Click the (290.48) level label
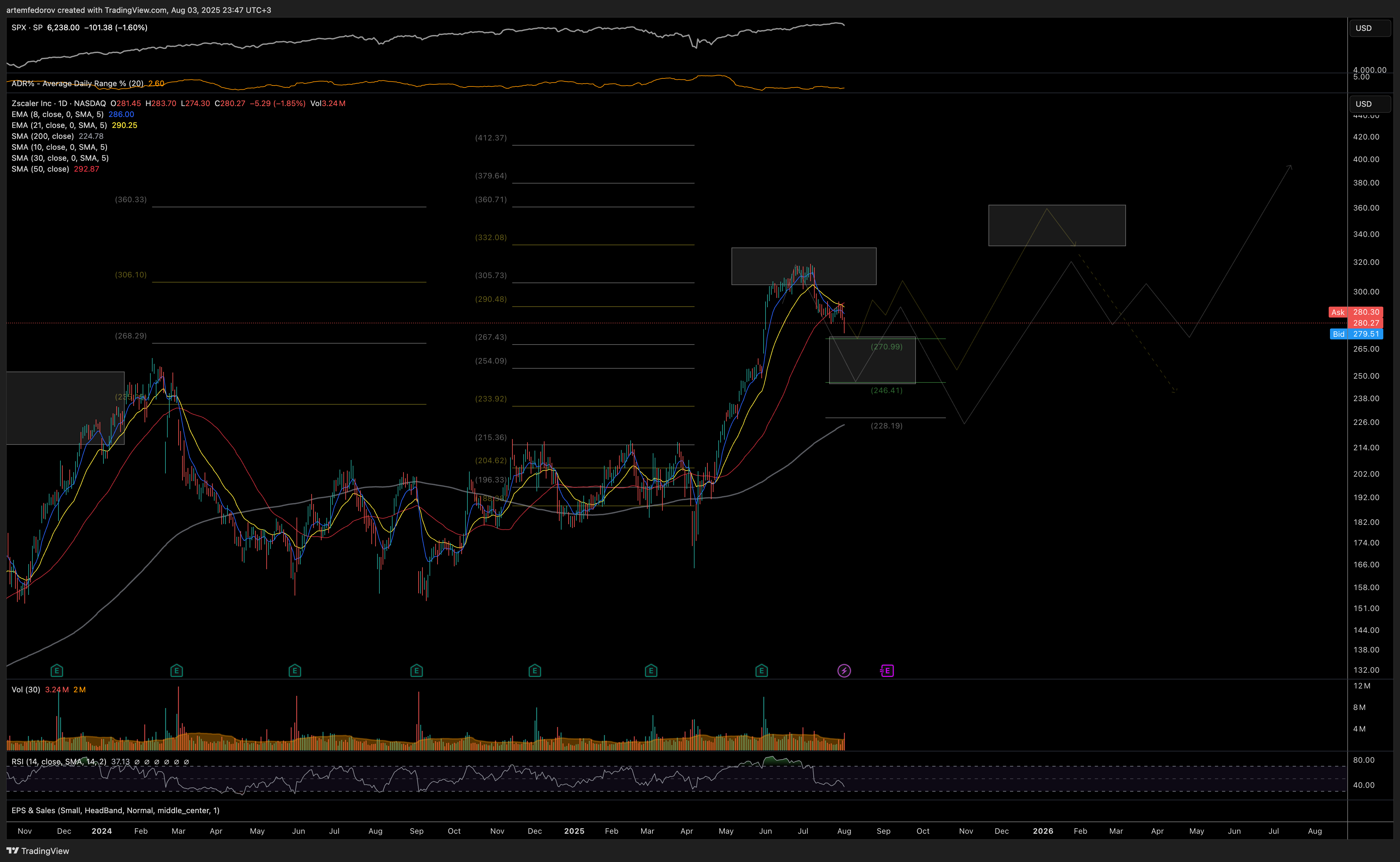 [491, 299]
